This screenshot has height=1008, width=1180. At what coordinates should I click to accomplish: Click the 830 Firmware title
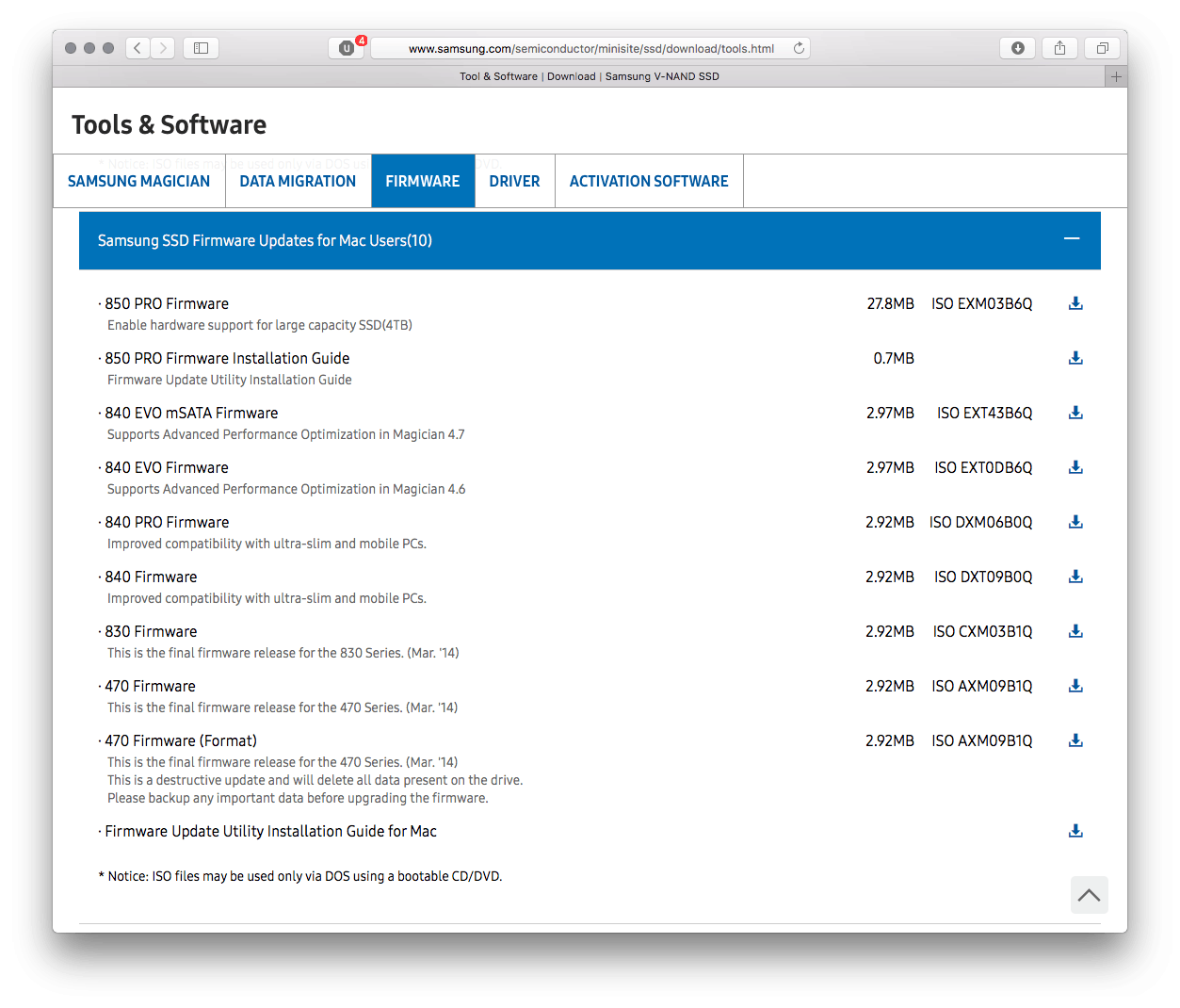[151, 631]
